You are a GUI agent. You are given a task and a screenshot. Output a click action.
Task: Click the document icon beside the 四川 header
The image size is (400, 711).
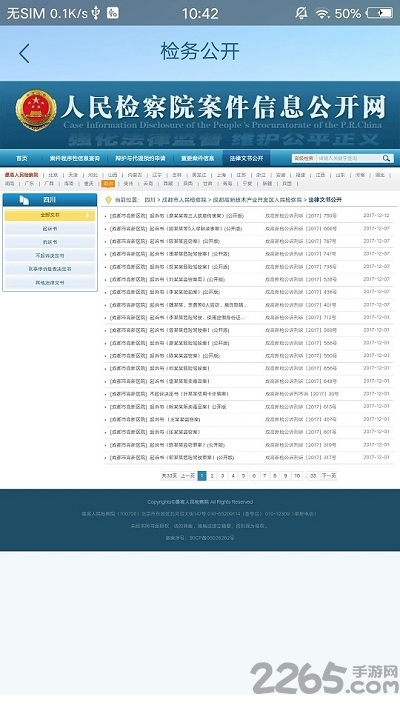click(x=24, y=200)
